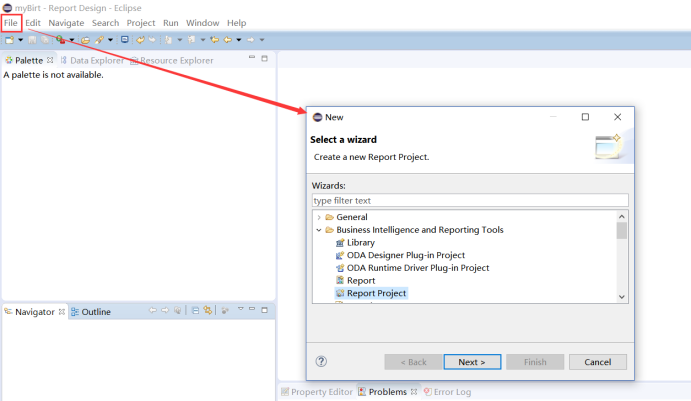
Task: Click the Forward navigation arrow icon
Action: [251, 40]
